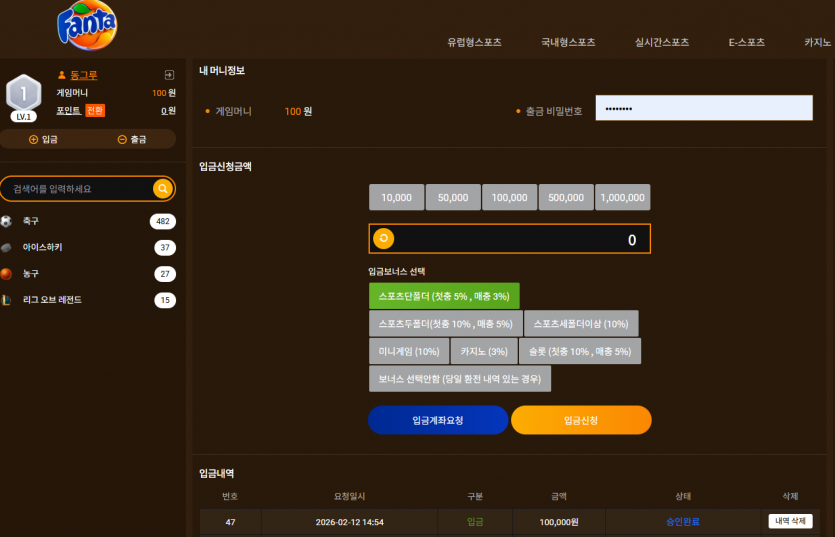Click the 출금 비밀번호 password field
The height and width of the screenshot is (537, 835).
(x=704, y=108)
